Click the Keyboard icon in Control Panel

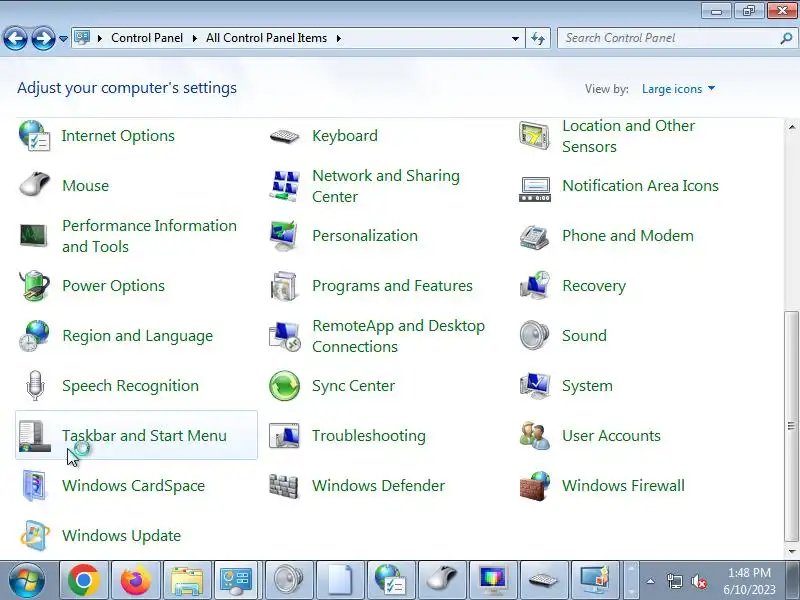pyautogui.click(x=284, y=136)
